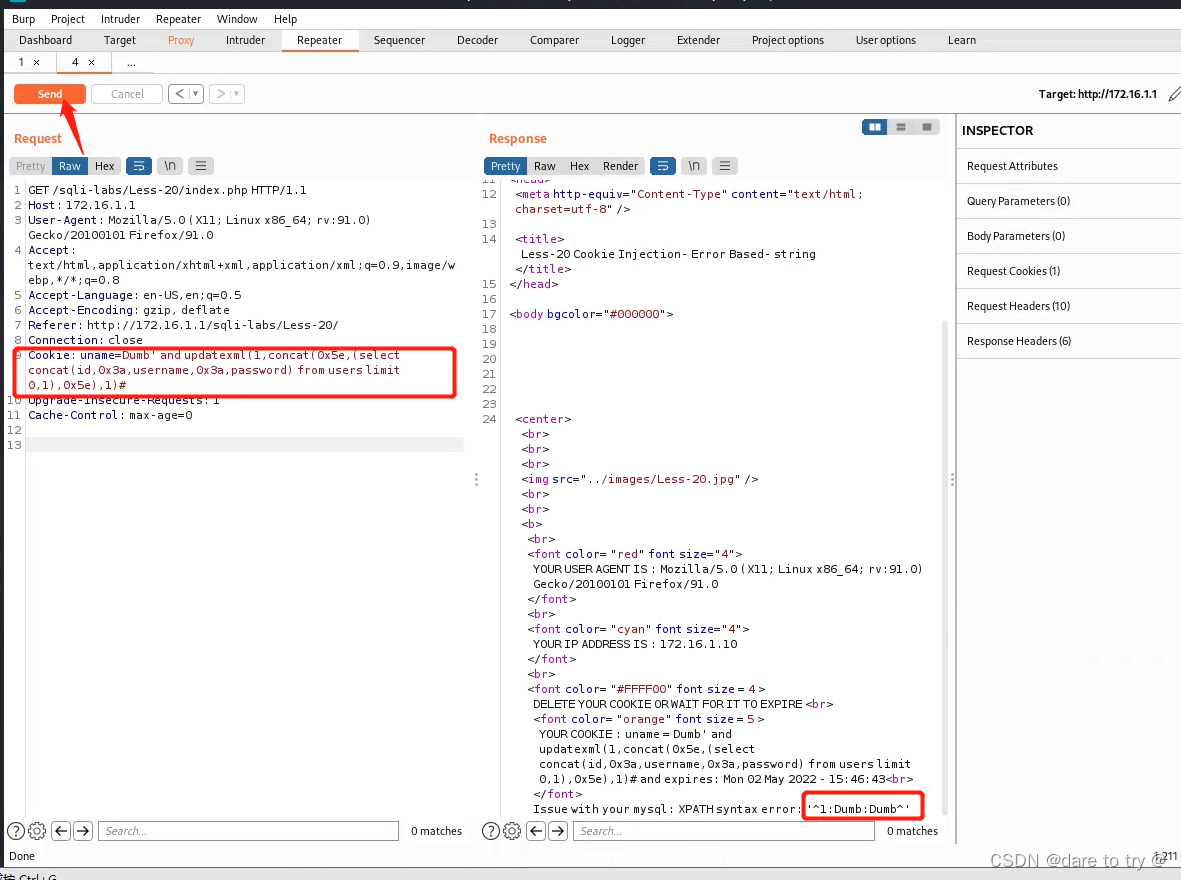Add new Repeater tab via ellipsis
This screenshot has width=1181, height=880.
click(x=131, y=63)
